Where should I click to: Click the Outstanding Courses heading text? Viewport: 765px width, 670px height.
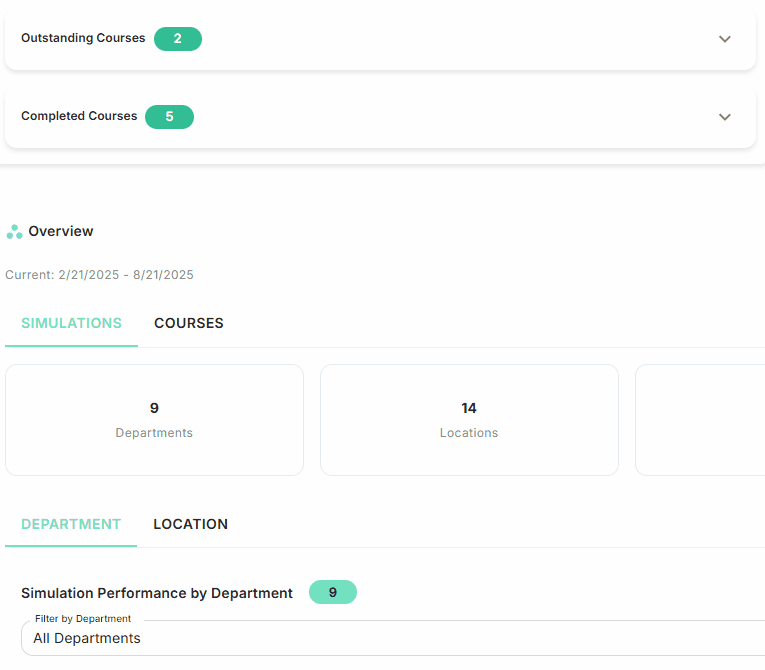pyautogui.click(x=83, y=38)
